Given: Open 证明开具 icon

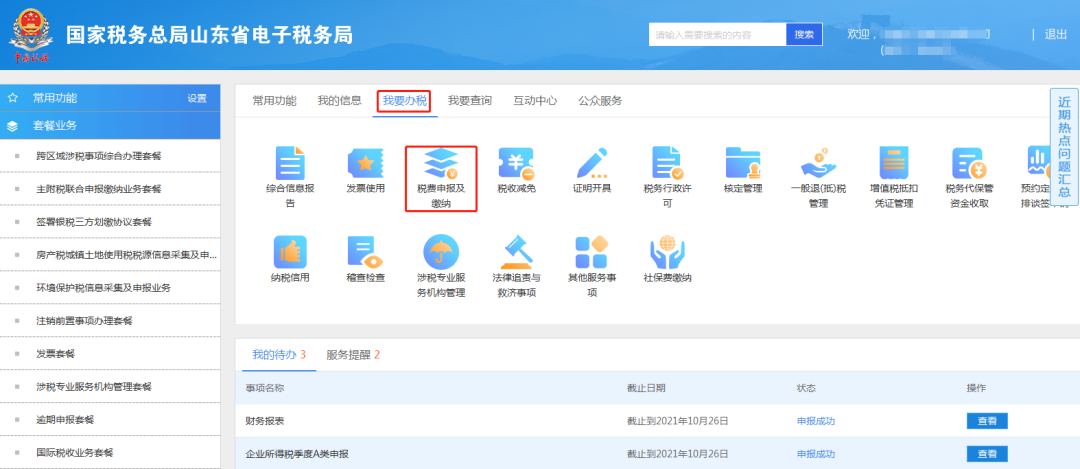Looking at the screenshot, I should point(592,164).
